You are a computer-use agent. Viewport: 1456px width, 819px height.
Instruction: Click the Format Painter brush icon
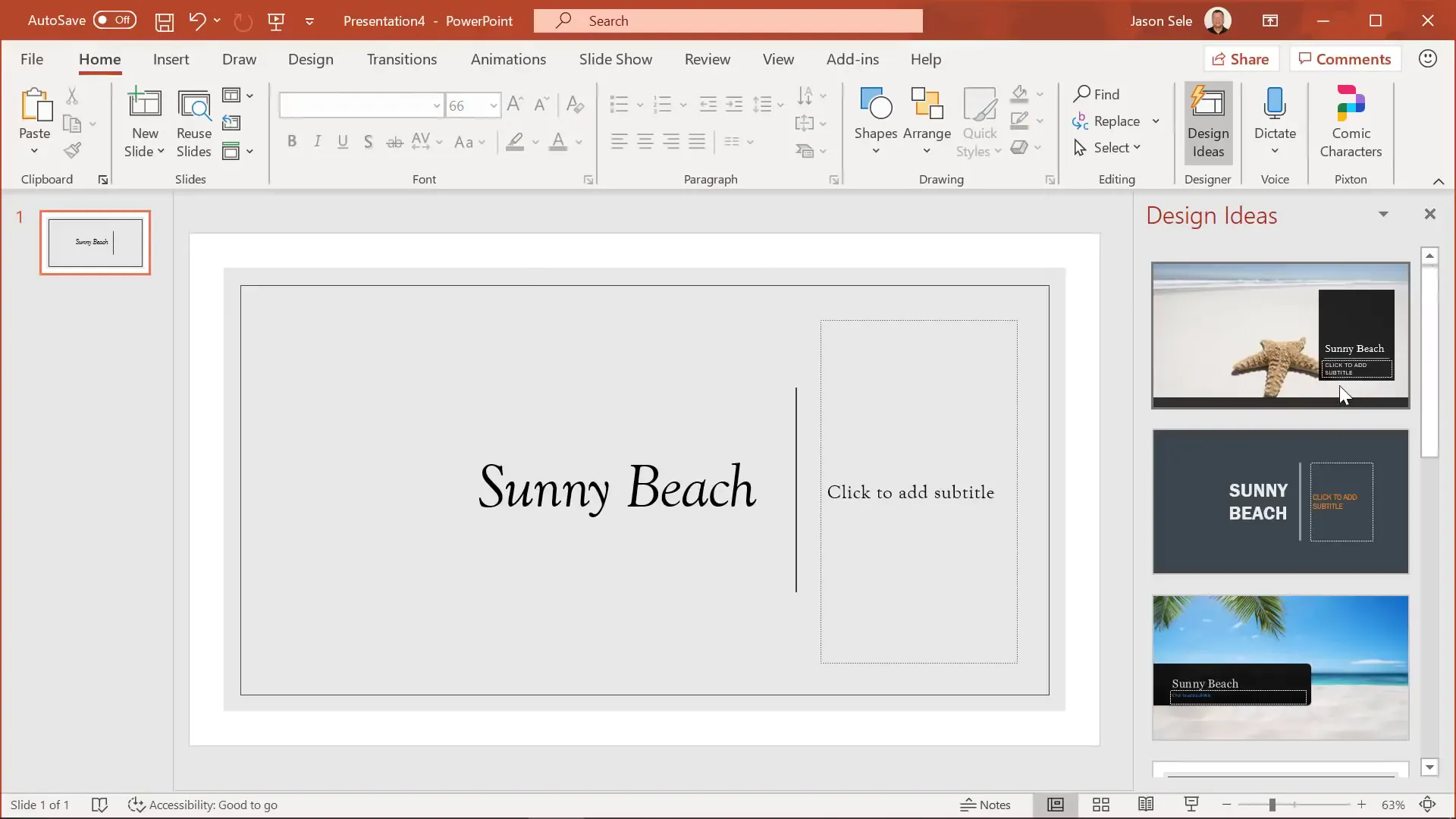coord(72,151)
